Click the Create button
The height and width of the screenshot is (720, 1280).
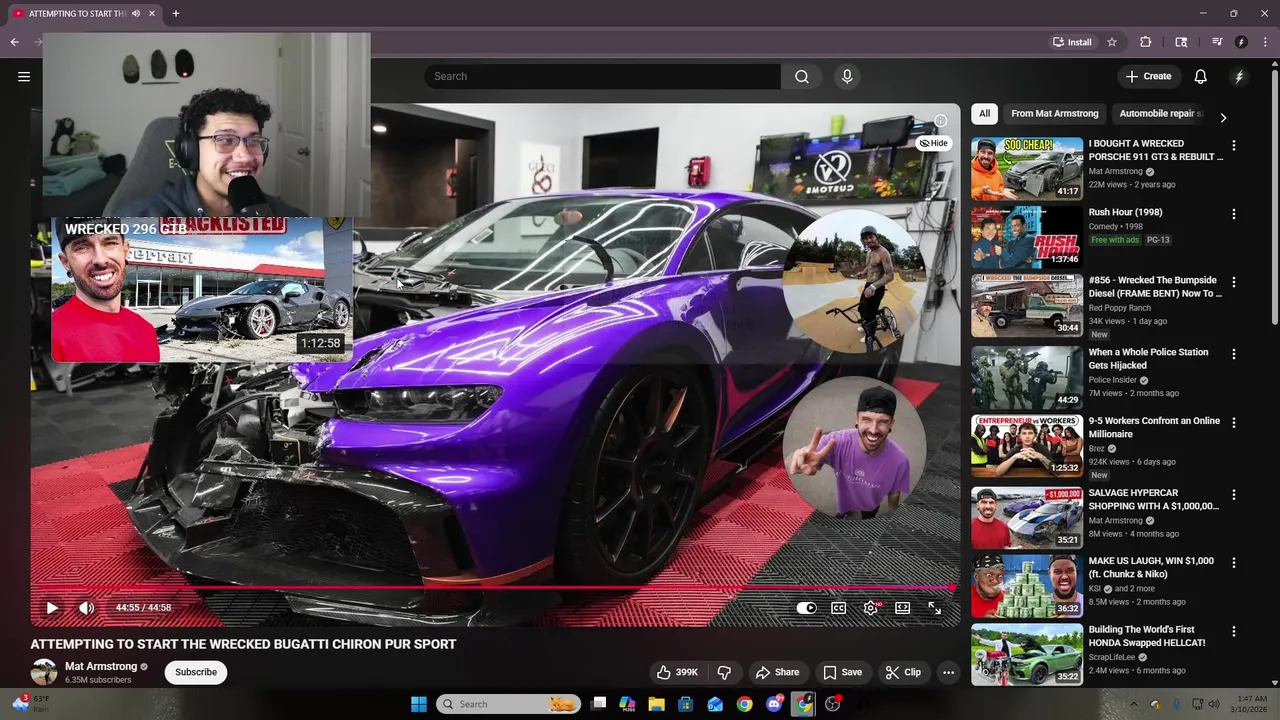click(1148, 76)
